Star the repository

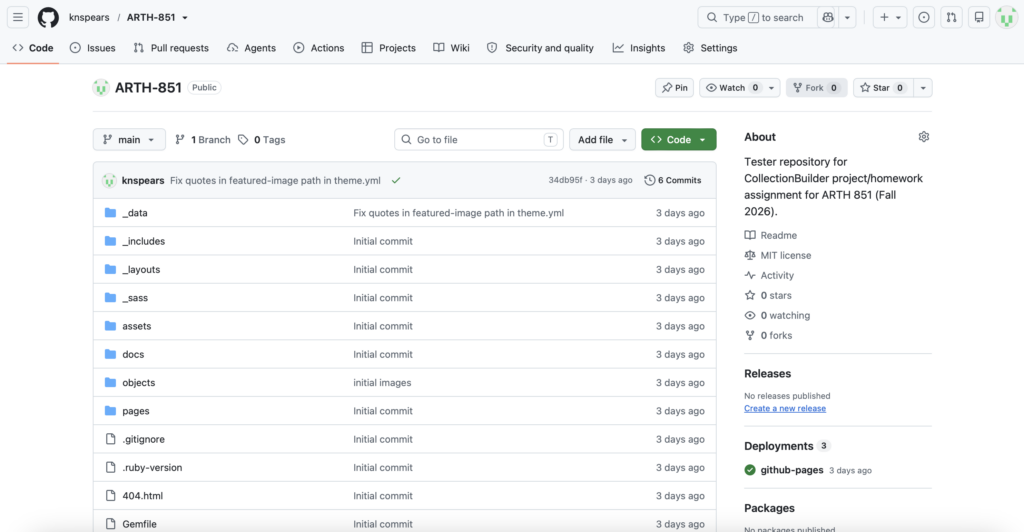[883, 87]
